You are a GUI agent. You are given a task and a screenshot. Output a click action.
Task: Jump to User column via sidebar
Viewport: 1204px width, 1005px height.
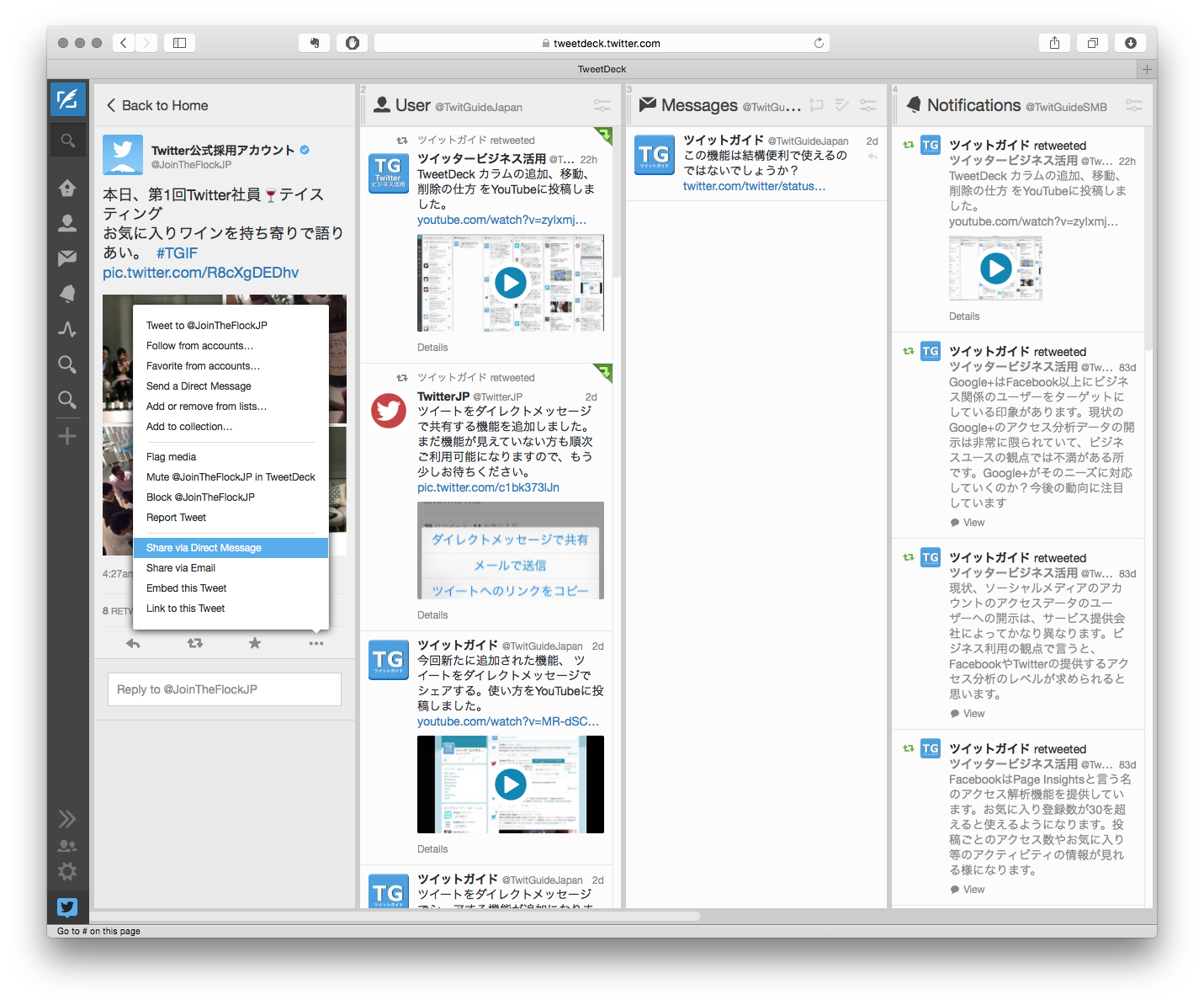pyautogui.click(x=67, y=223)
